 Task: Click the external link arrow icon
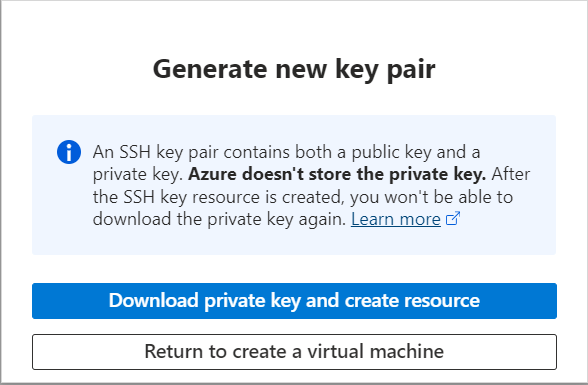(453, 219)
